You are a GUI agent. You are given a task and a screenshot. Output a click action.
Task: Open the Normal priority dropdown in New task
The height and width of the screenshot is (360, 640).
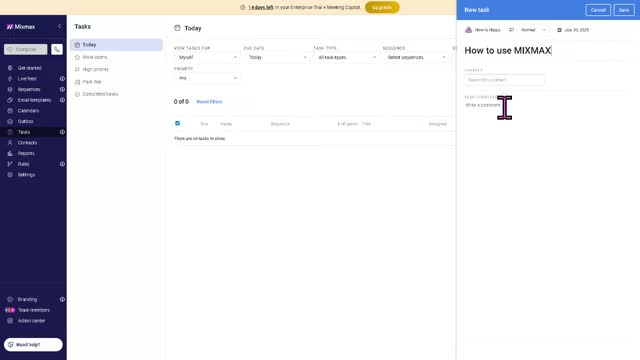coord(533,30)
